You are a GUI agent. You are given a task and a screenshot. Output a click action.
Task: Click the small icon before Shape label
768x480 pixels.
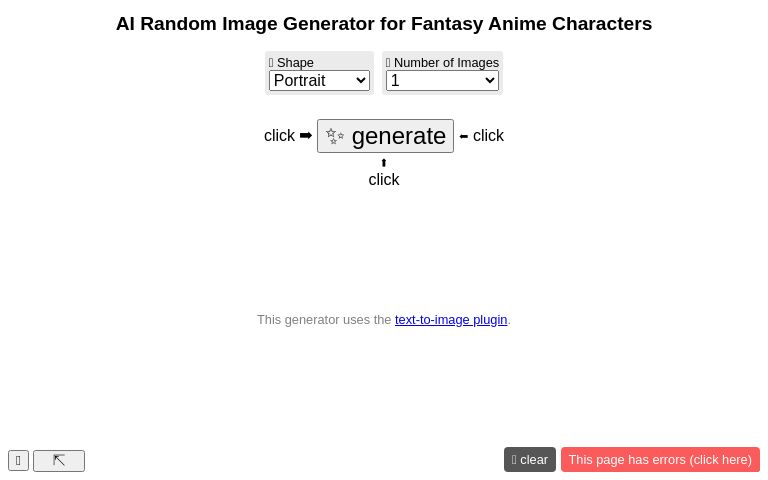(271, 63)
